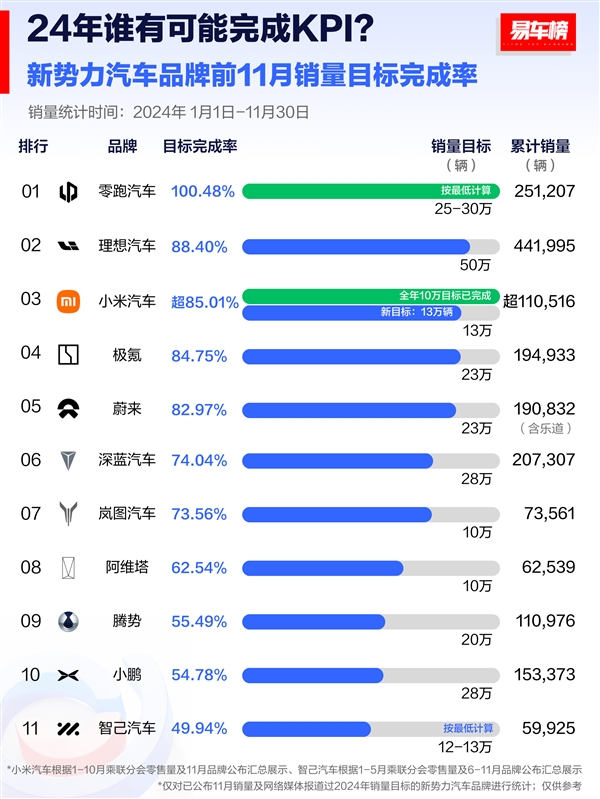
Task: Click the Leapmotor (零跑汽车) brand logo
Action: point(68,192)
